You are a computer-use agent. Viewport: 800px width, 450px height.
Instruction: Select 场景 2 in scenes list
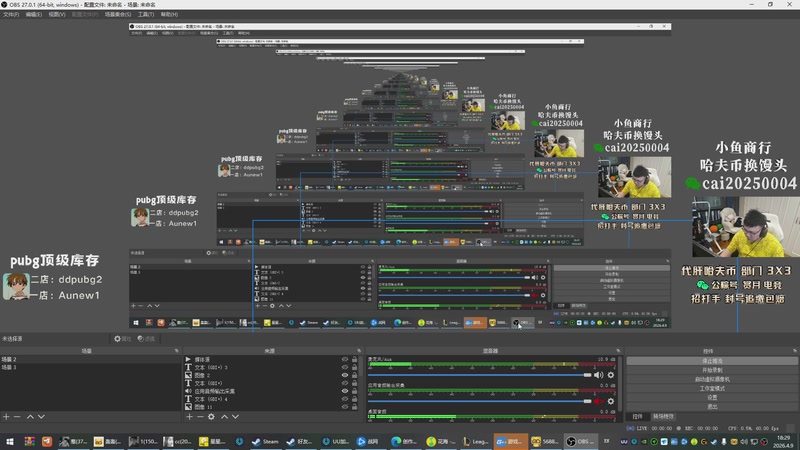pyautogui.click(x=90, y=360)
